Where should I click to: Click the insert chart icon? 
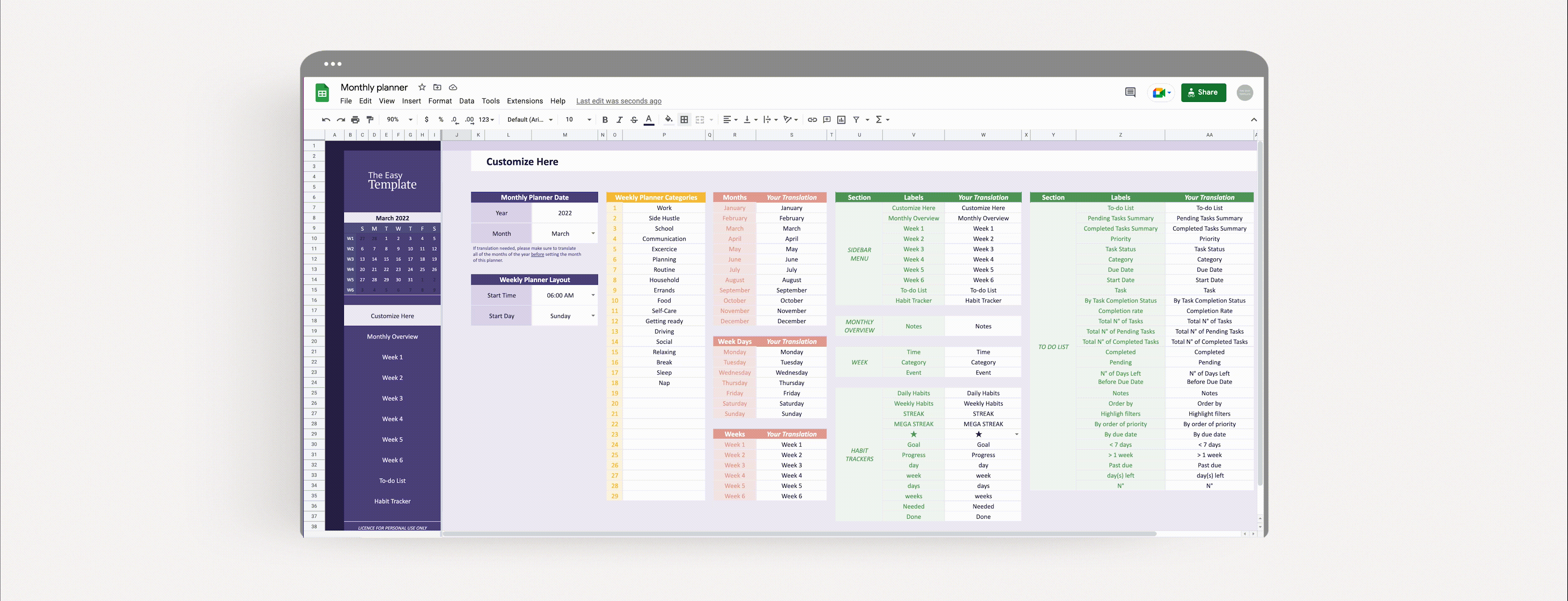pos(841,120)
